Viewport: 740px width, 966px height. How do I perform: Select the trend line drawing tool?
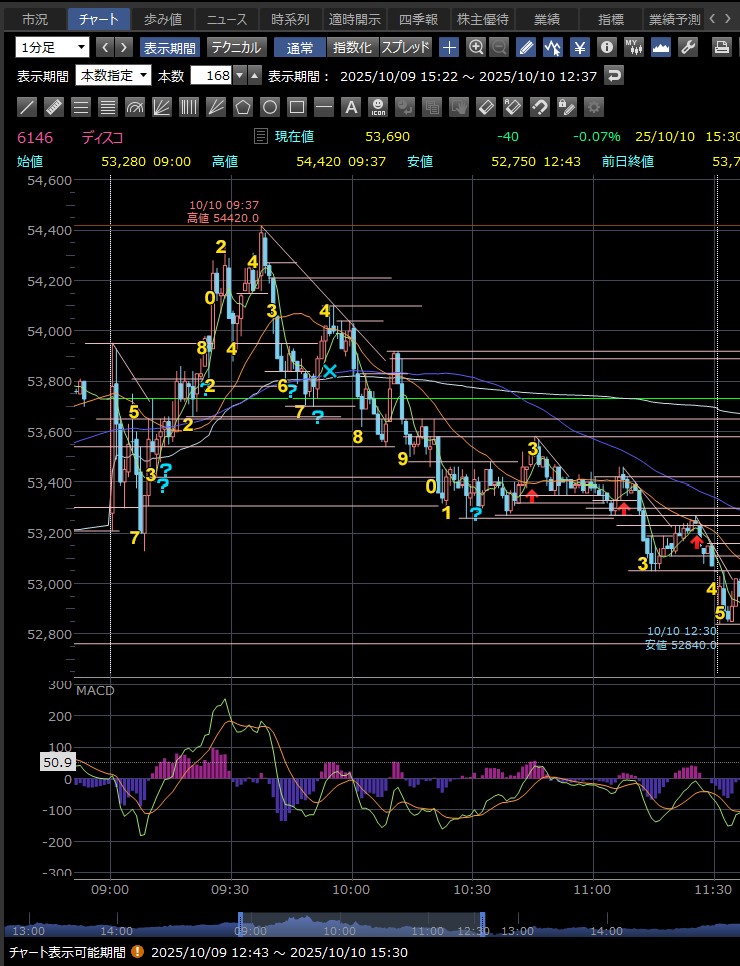[x=27, y=107]
